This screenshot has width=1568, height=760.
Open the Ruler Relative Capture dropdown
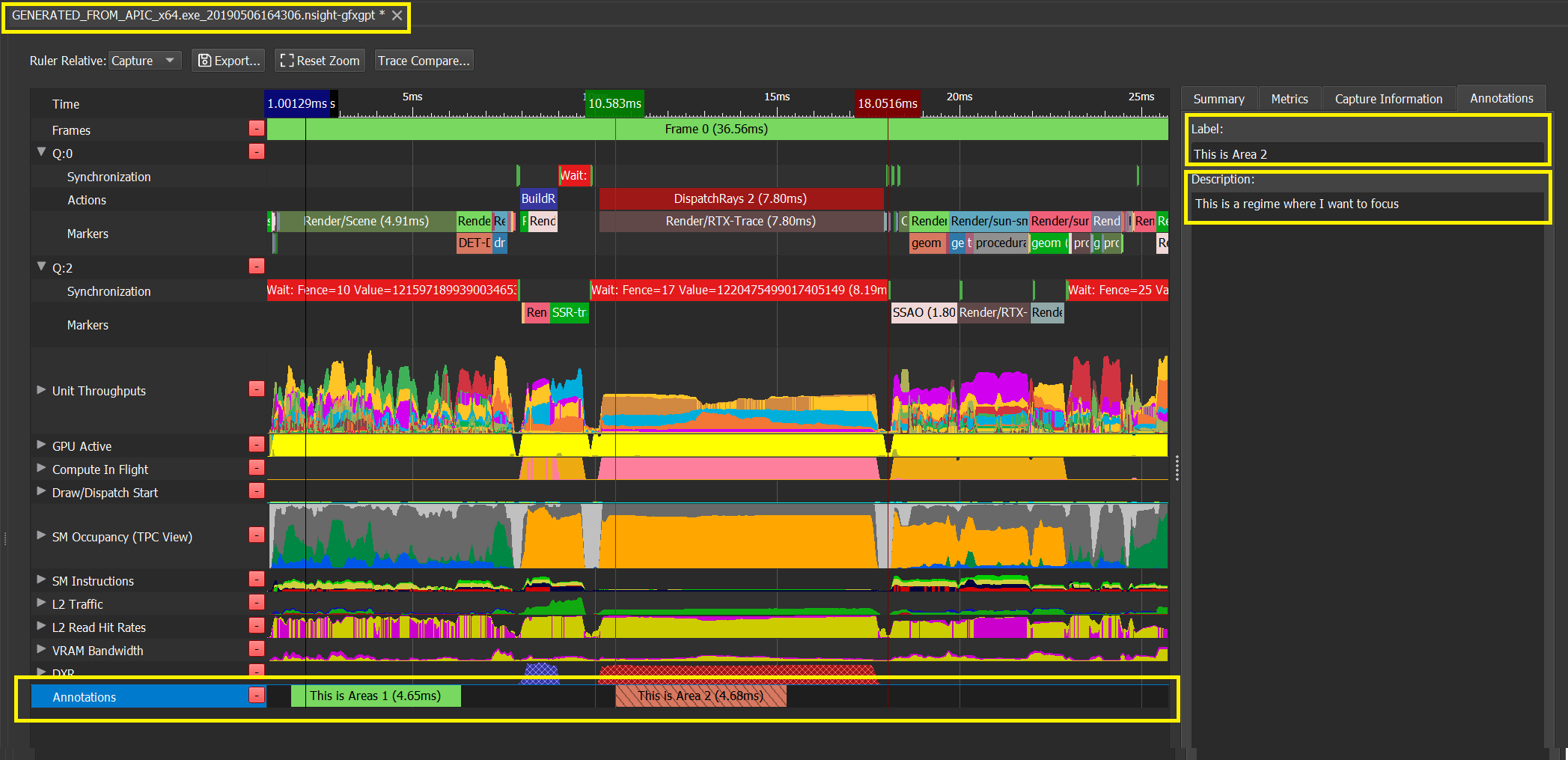click(x=145, y=61)
